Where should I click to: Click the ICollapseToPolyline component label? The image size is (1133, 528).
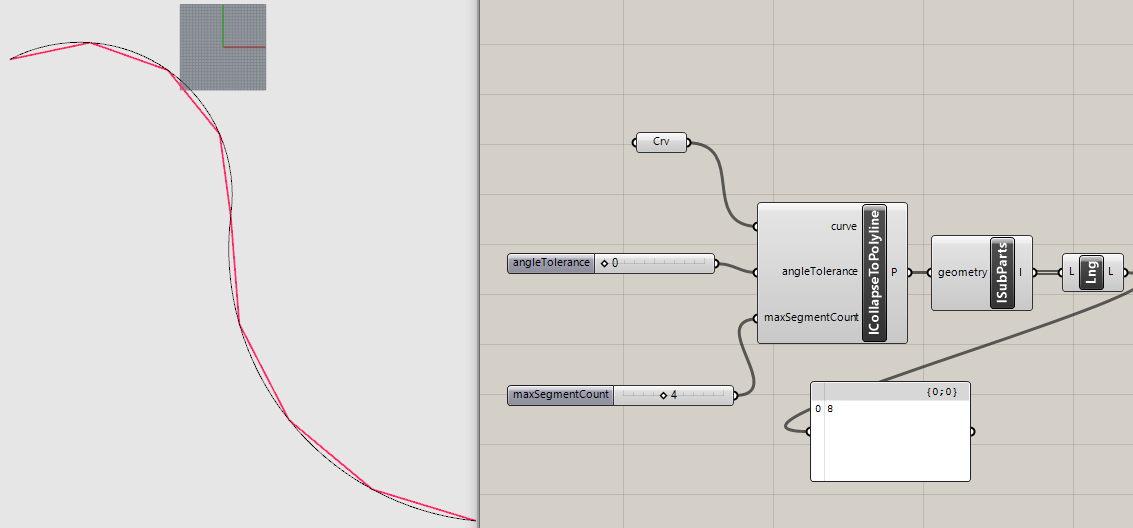874,272
